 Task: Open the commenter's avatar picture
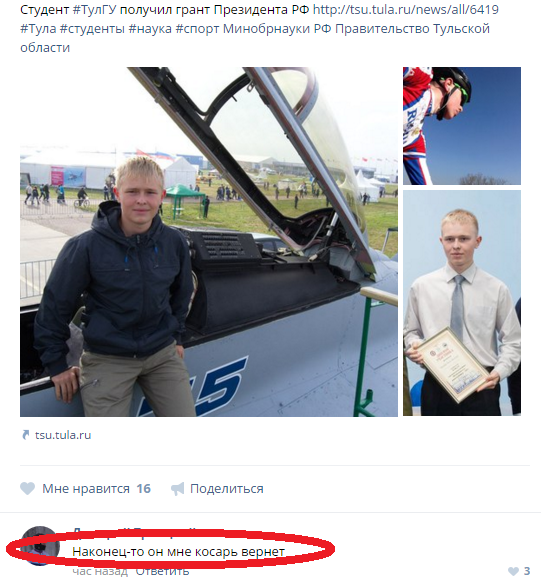[39, 546]
